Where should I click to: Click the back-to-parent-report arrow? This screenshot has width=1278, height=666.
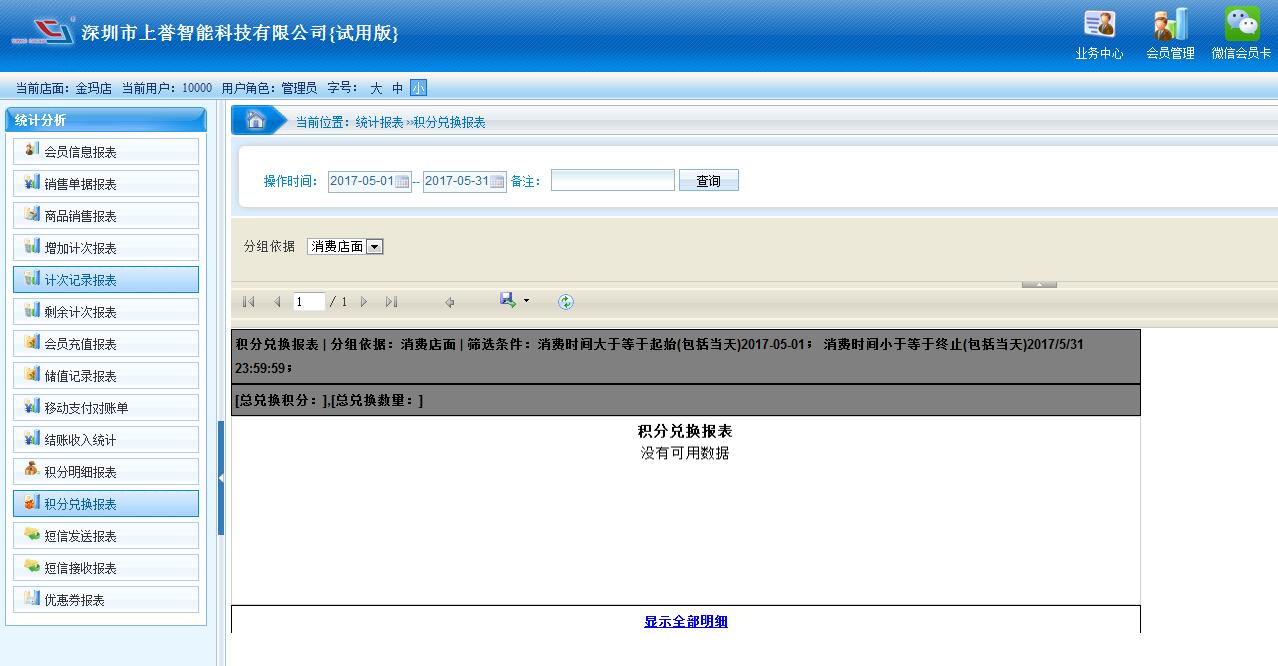pyautogui.click(x=450, y=302)
